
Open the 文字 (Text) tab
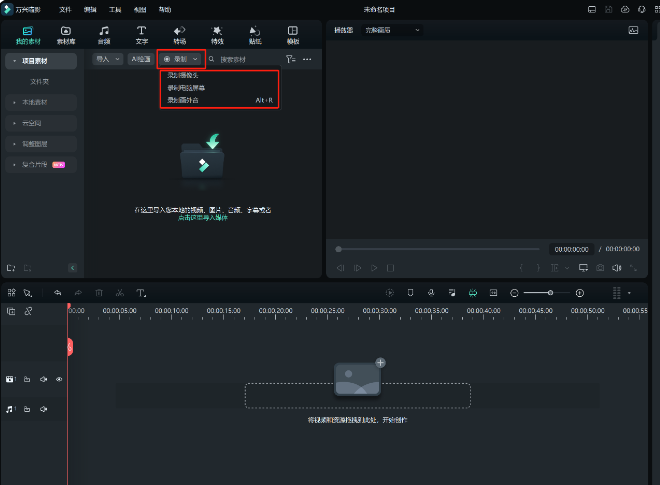point(141,35)
